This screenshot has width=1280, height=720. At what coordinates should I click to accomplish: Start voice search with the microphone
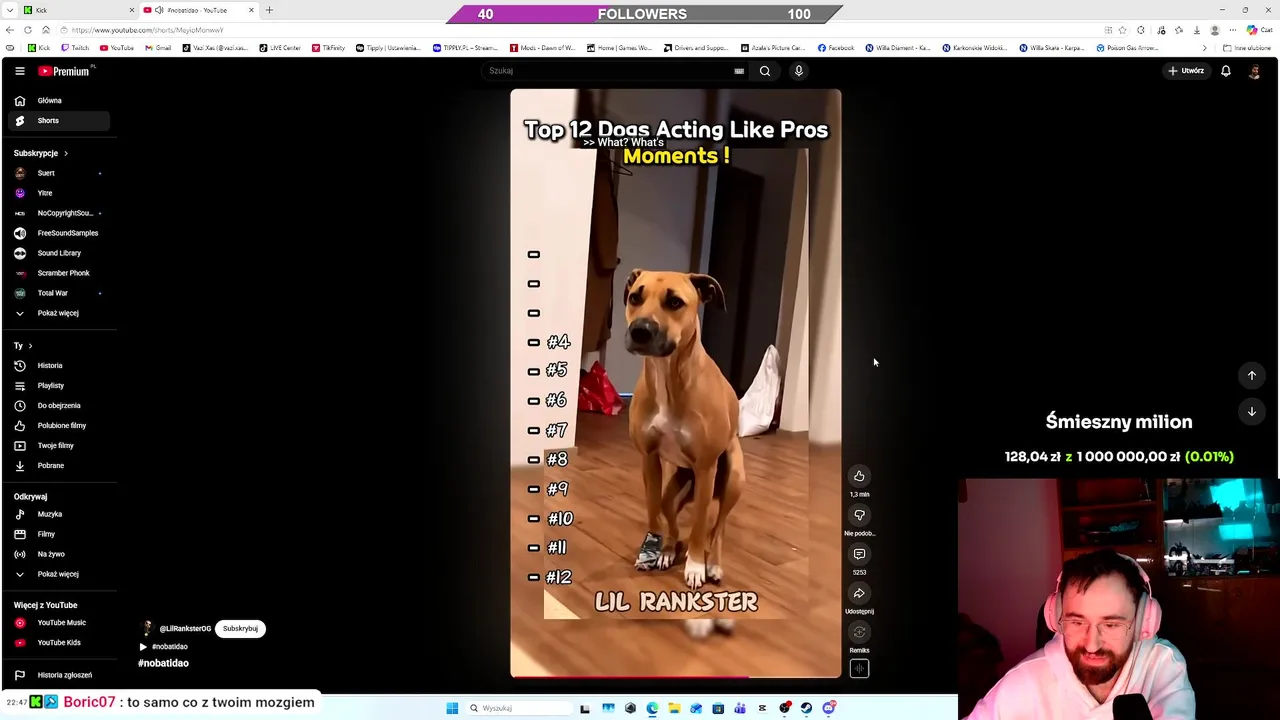click(798, 71)
